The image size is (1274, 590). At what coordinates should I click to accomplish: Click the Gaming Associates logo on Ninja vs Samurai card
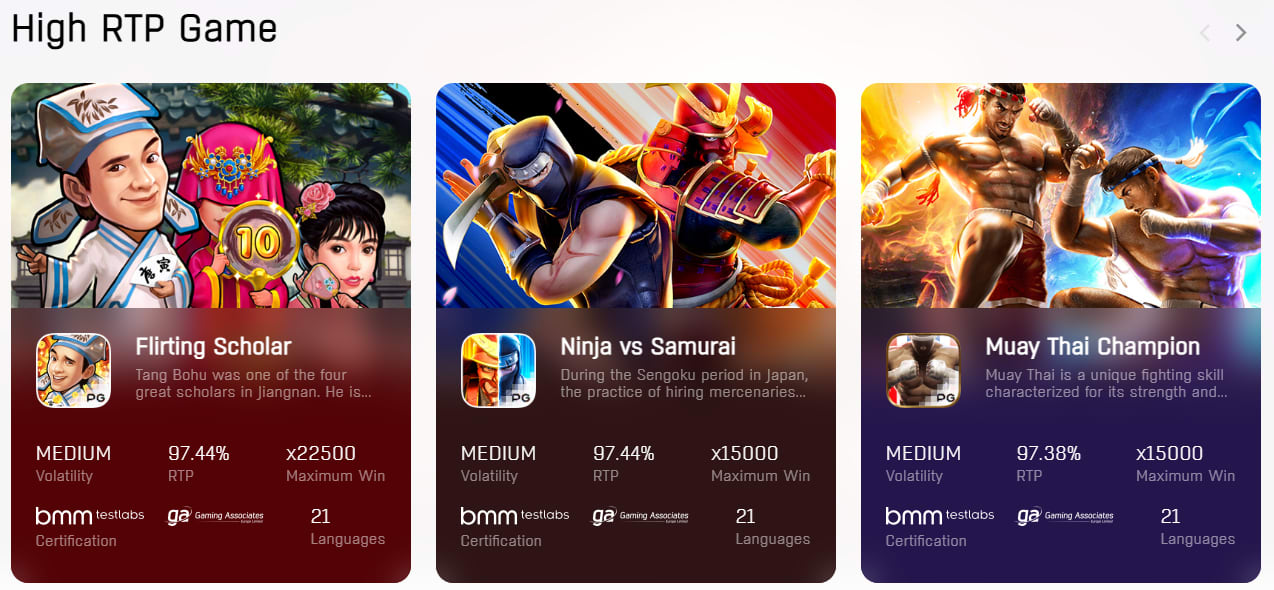click(640, 516)
